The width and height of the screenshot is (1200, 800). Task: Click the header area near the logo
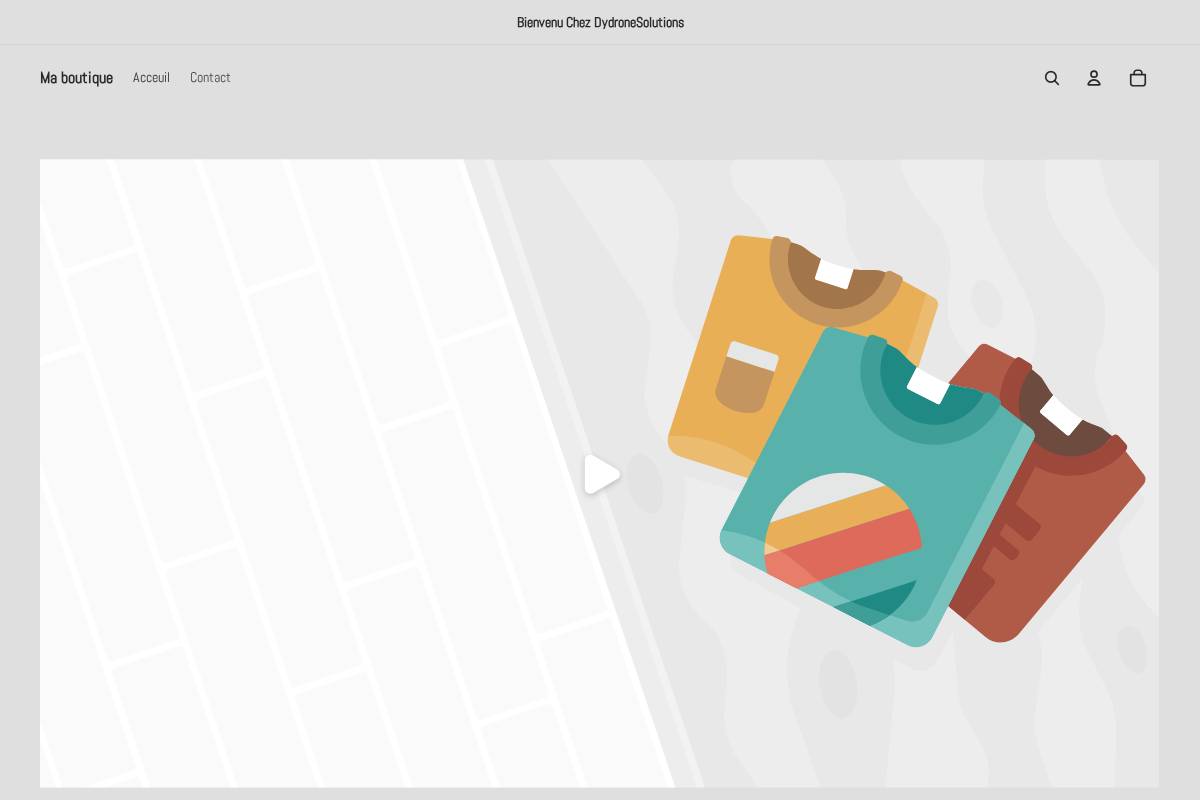76,78
